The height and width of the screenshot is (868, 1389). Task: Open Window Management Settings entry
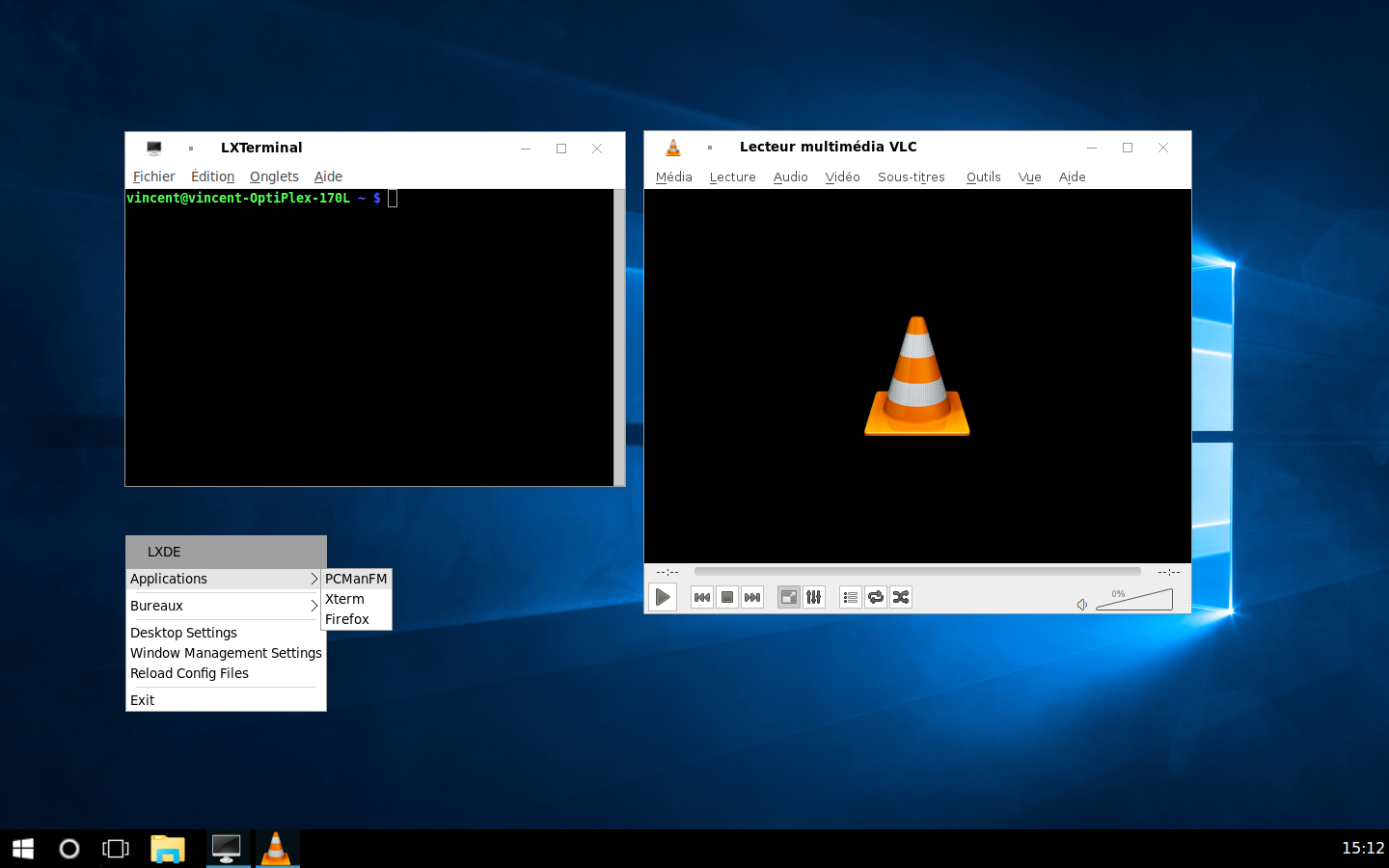(226, 653)
